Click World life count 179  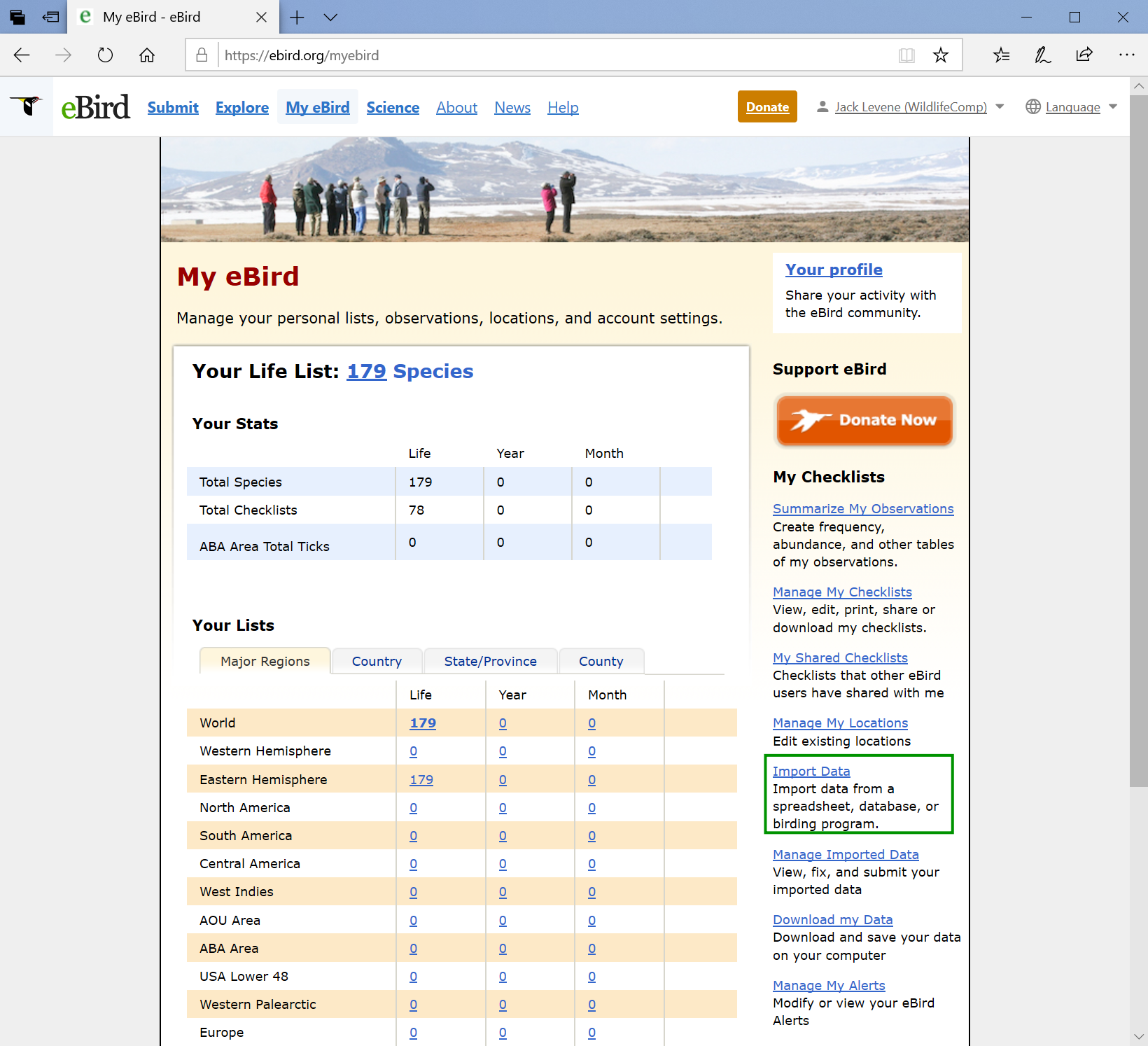(x=423, y=723)
